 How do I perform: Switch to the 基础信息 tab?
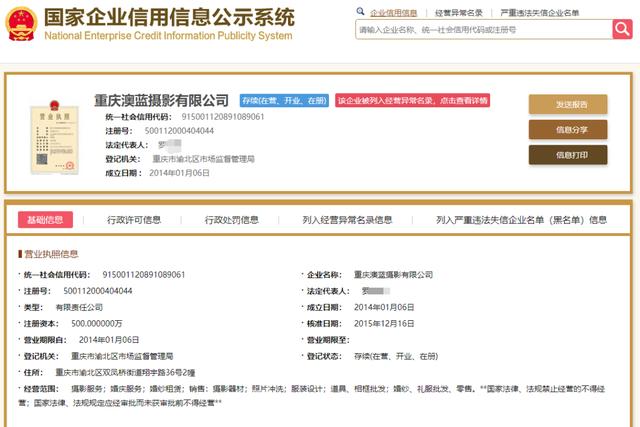pyautogui.click(x=45, y=220)
